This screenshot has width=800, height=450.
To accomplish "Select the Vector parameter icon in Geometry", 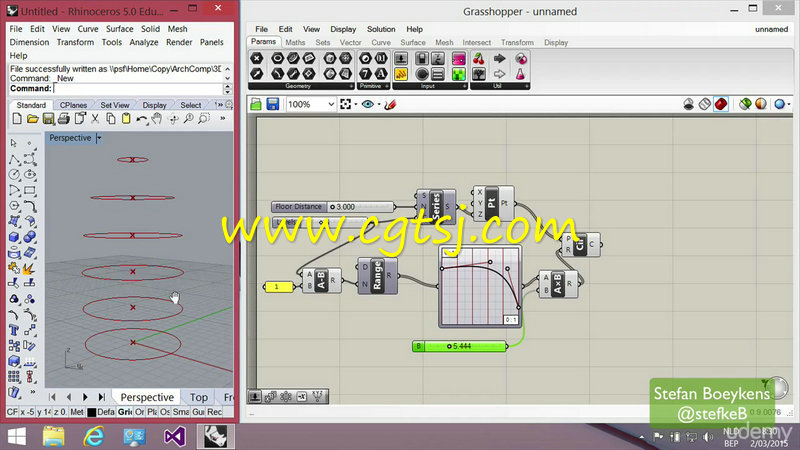I will pyautogui.click(x=257, y=74).
